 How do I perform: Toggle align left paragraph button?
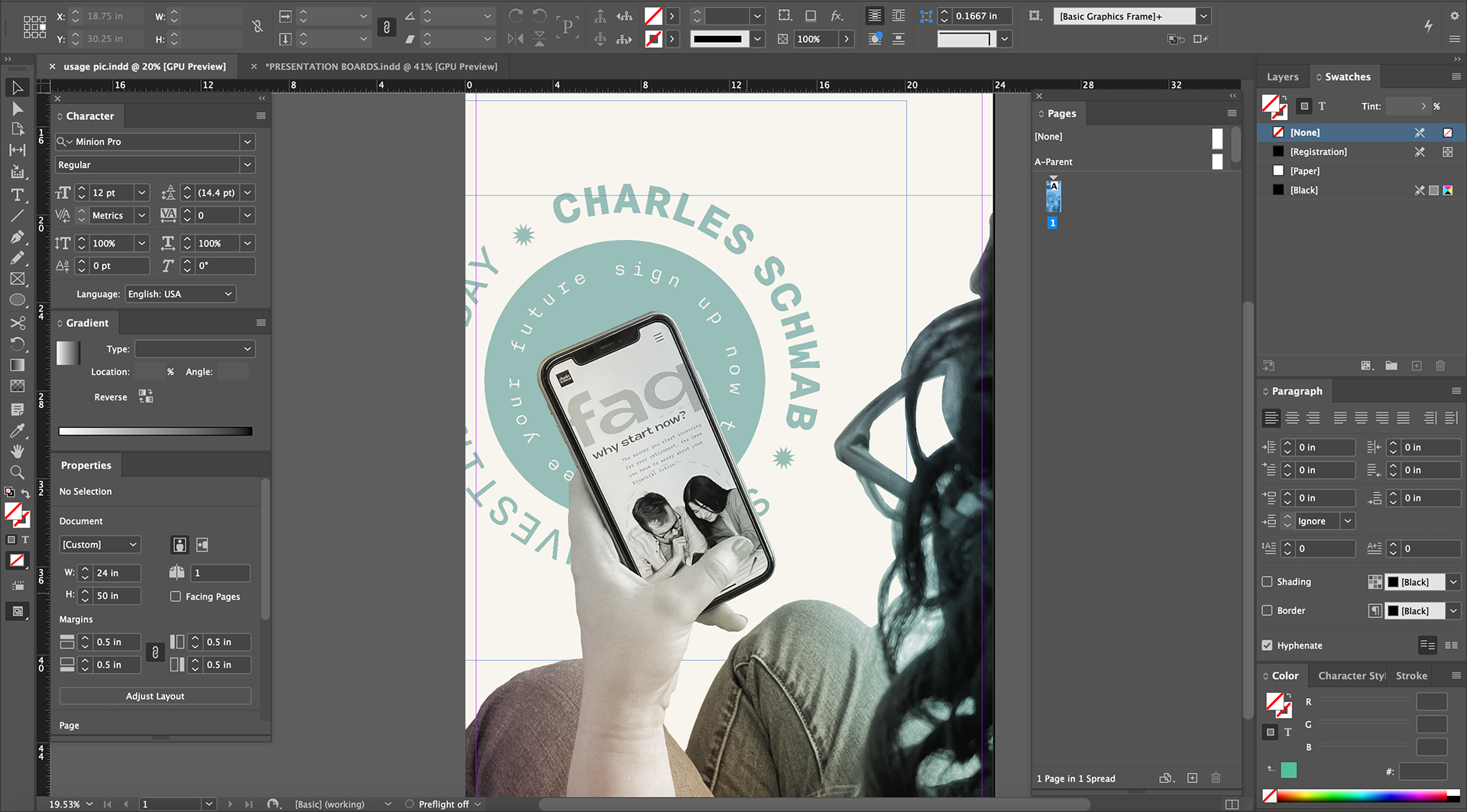click(1271, 418)
